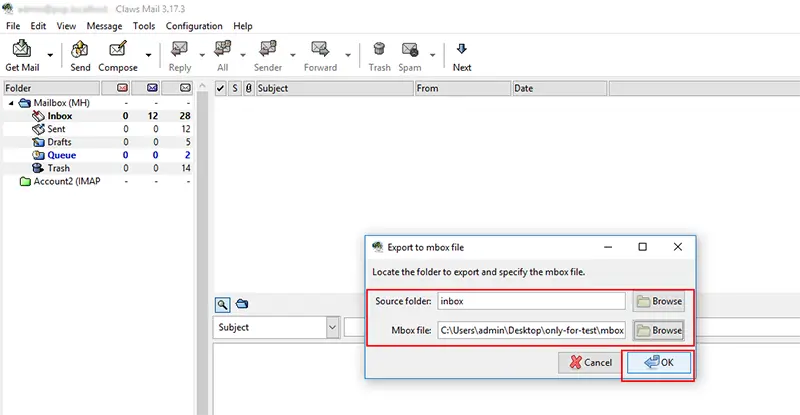Open the View menu
Viewport: 800px width, 415px height.
[66, 26]
